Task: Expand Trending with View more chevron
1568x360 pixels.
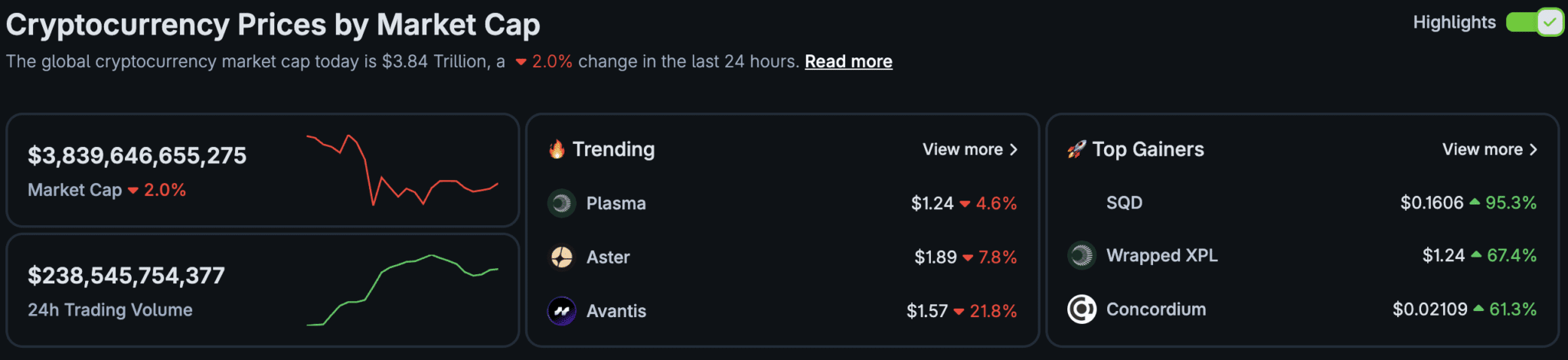Action: [1014, 149]
